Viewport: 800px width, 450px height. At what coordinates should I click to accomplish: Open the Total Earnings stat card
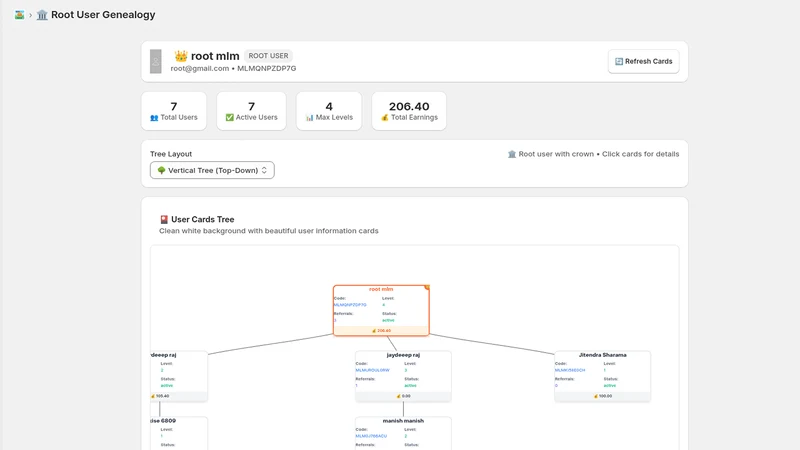pyautogui.click(x=409, y=111)
